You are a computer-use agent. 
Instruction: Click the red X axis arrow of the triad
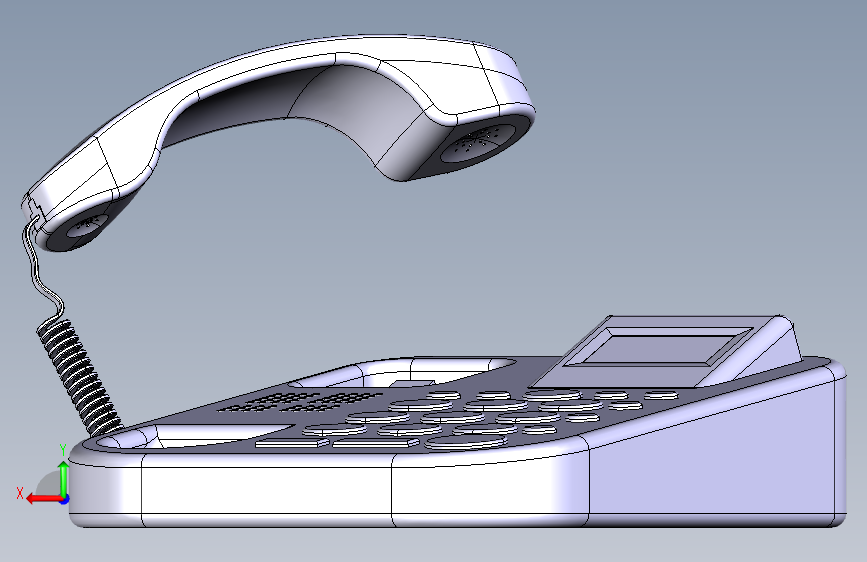point(43,499)
